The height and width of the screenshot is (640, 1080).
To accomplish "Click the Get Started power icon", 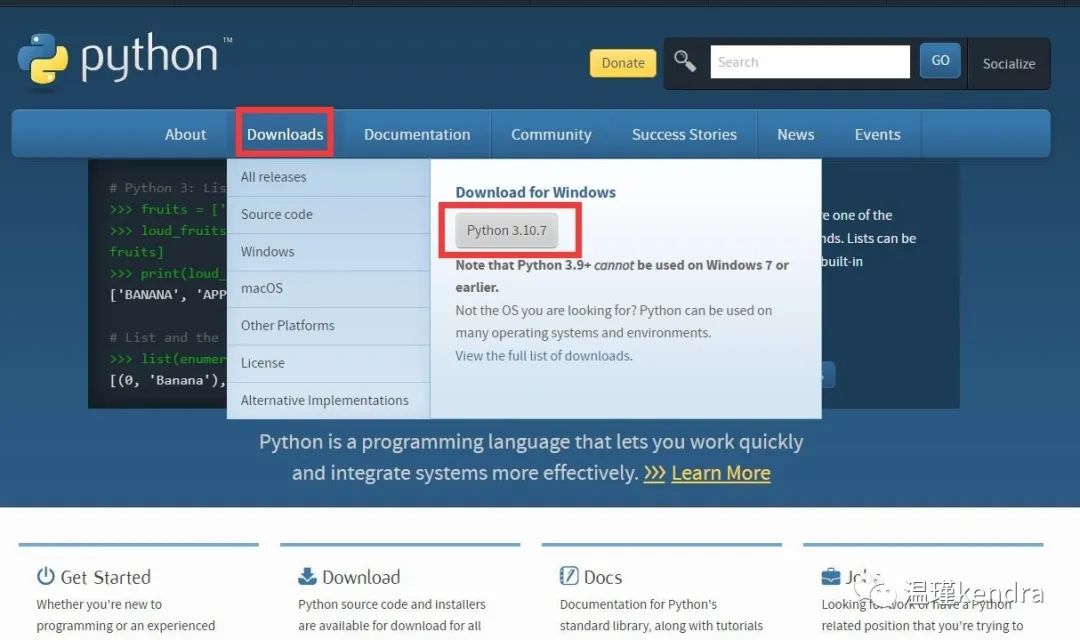I will click(45, 576).
